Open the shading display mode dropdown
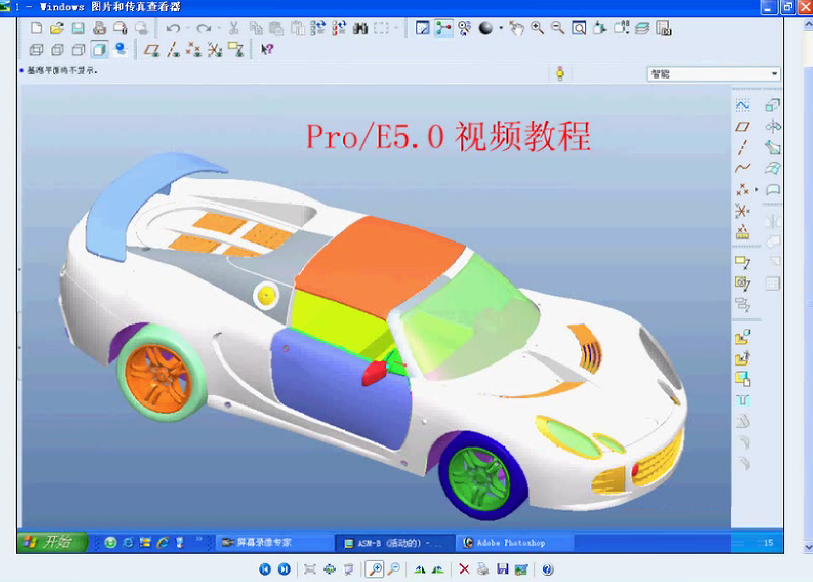The height and width of the screenshot is (582, 813). (501, 27)
